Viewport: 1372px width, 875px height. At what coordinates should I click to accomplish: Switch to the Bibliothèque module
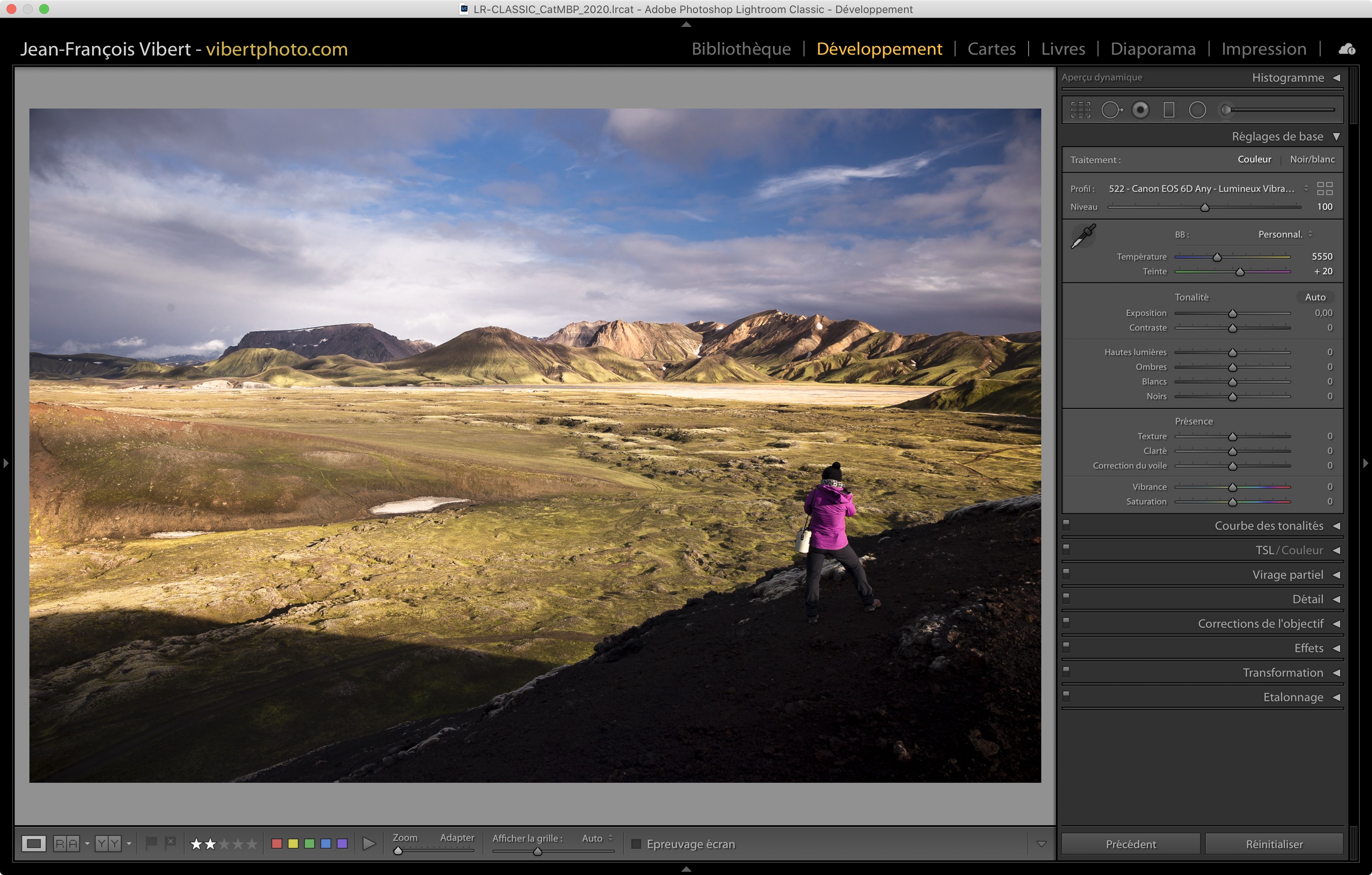click(741, 49)
